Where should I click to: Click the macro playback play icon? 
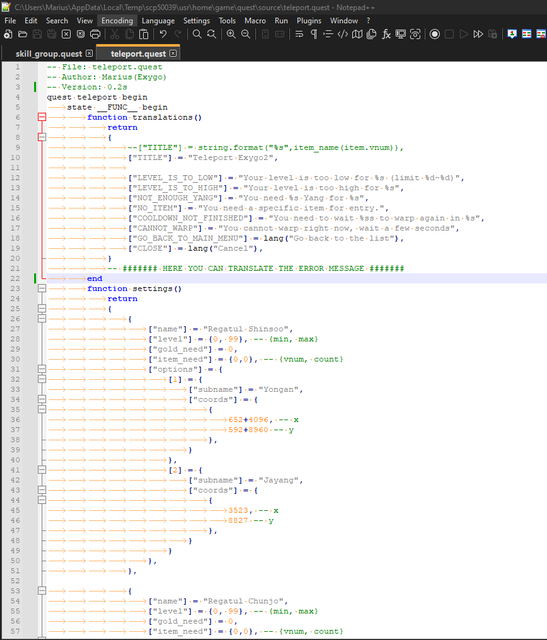464,34
